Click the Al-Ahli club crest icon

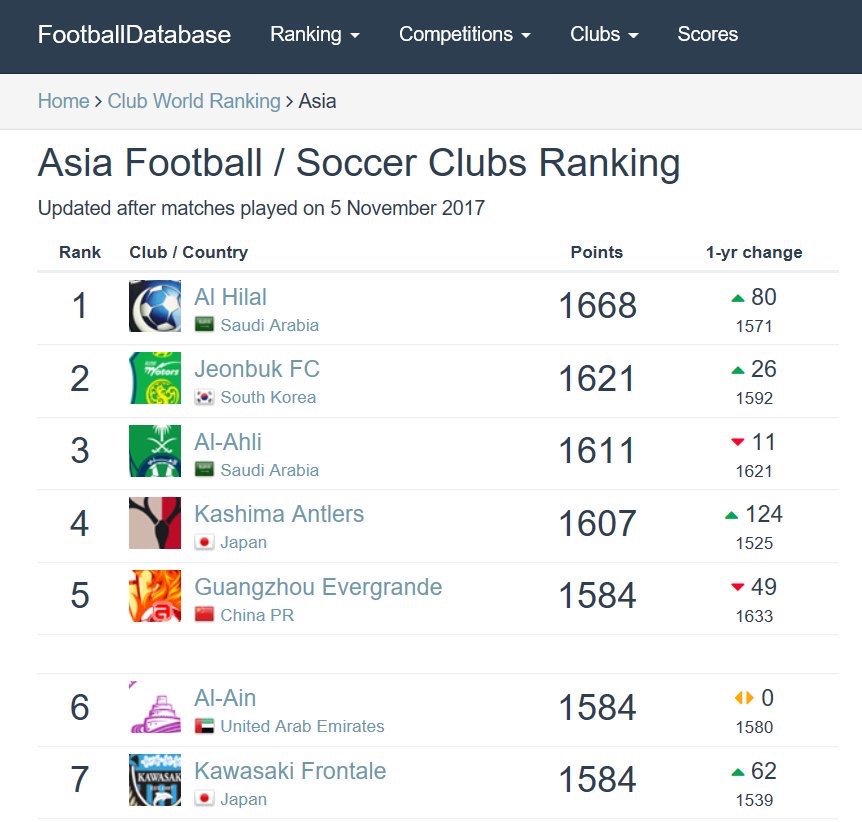155,451
